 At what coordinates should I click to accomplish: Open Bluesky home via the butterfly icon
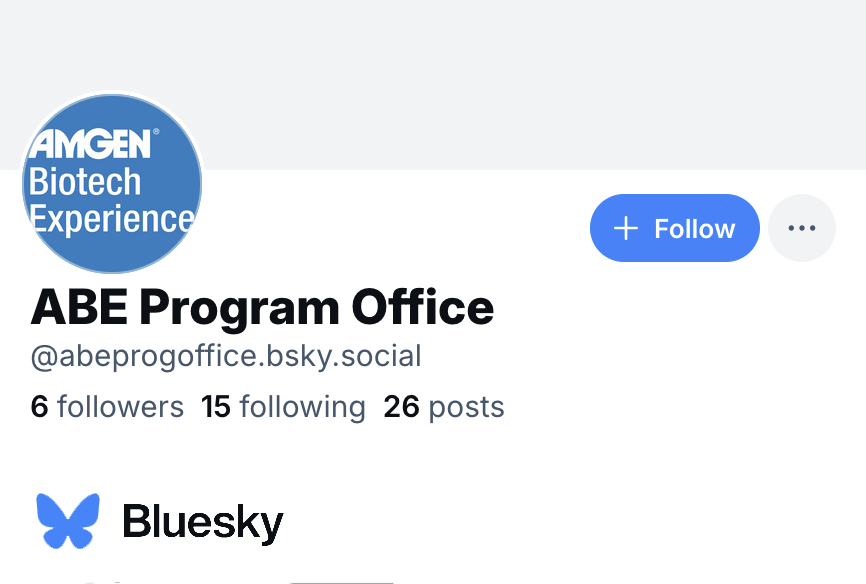tap(67, 518)
